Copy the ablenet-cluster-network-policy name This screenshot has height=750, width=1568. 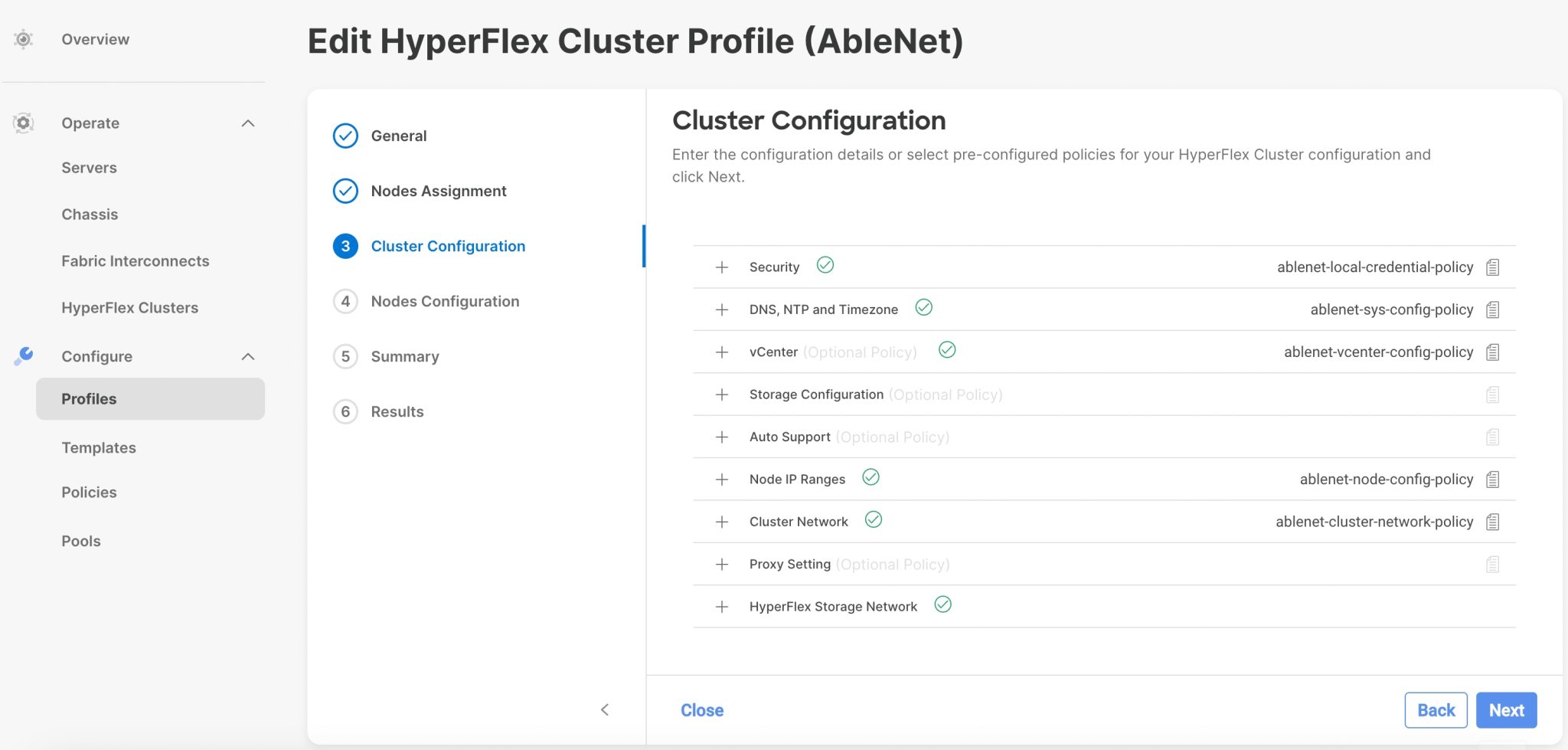(x=1492, y=521)
